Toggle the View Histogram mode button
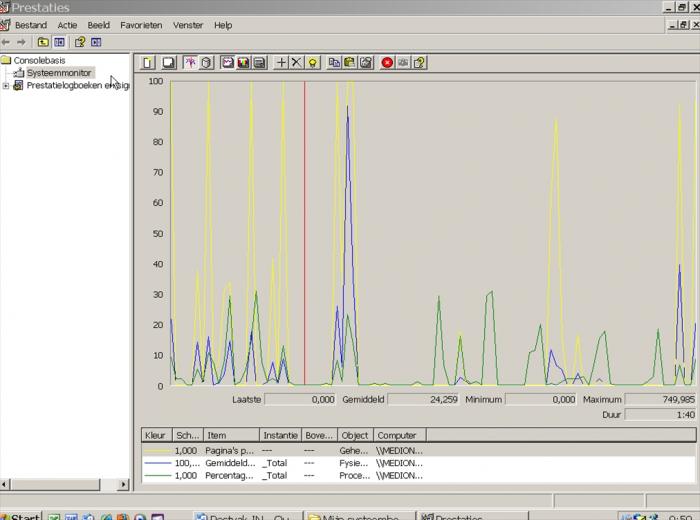The width and height of the screenshot is (700, 520). [x=243, y=62]
